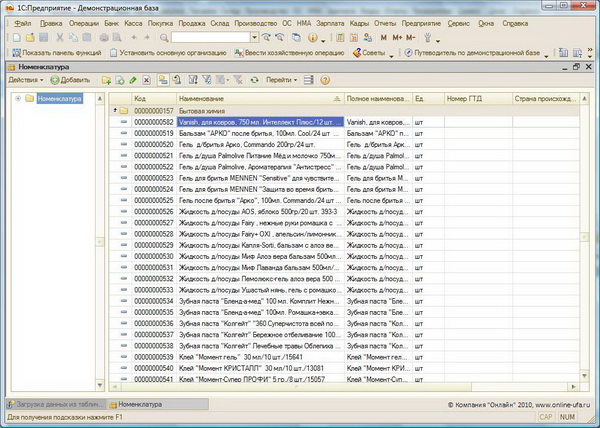The height and width of the screenshot is (428, 600).
Task: Click the Find next icon
Action: coord(266,37)
